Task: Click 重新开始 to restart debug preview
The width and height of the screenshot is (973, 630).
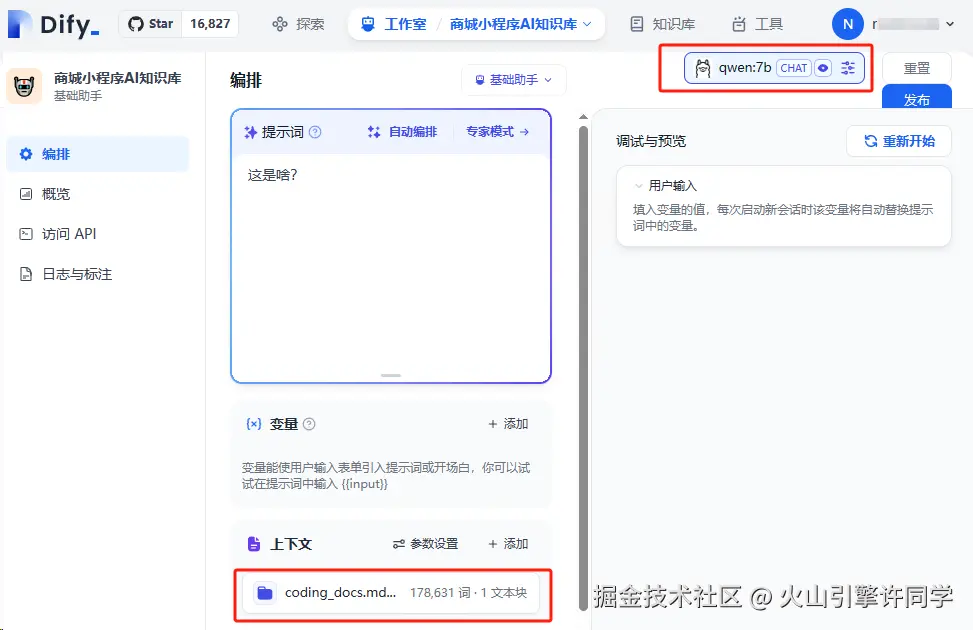Action: point(899,141)
